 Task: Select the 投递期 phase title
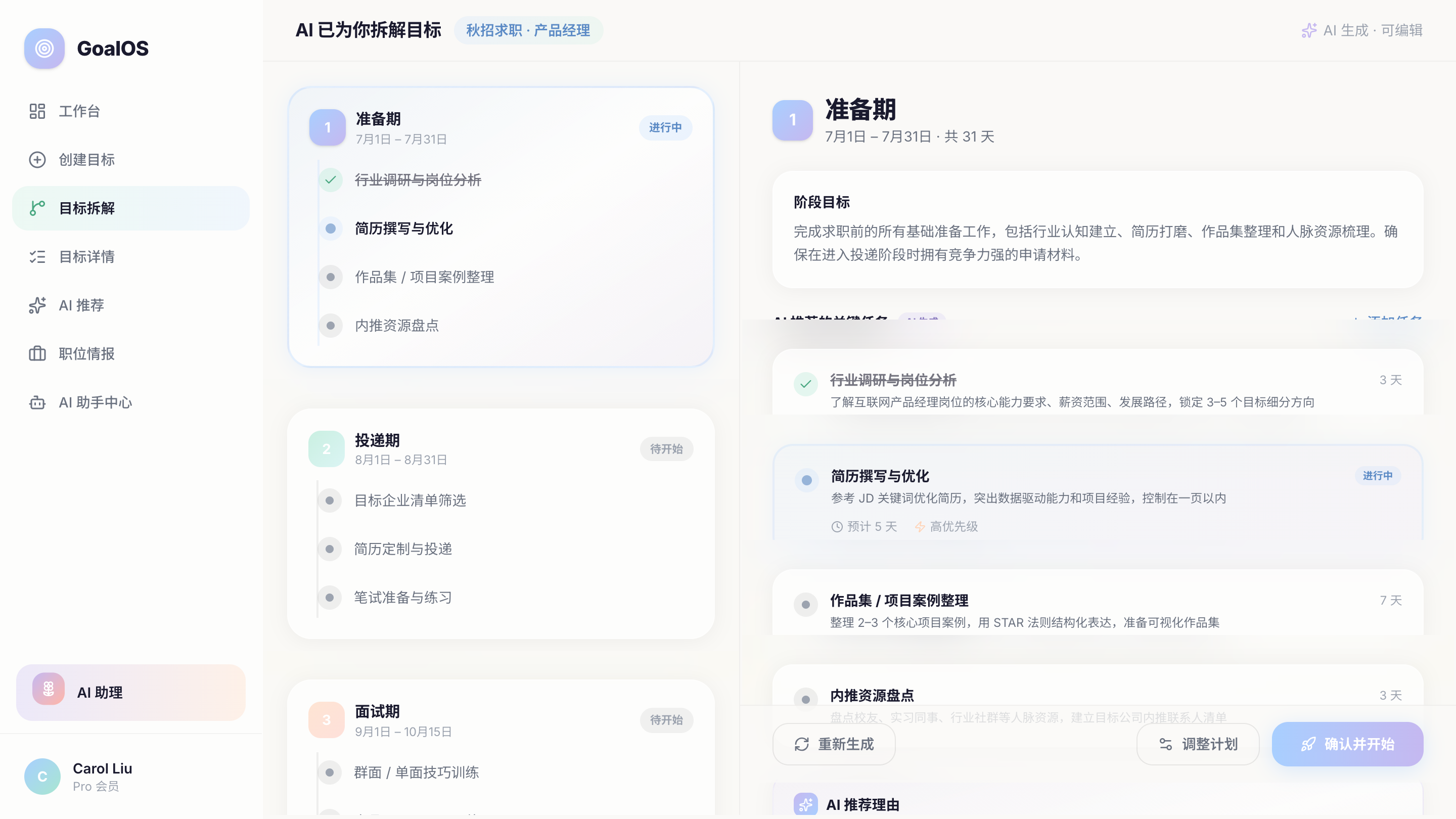[x=377, y=440]
